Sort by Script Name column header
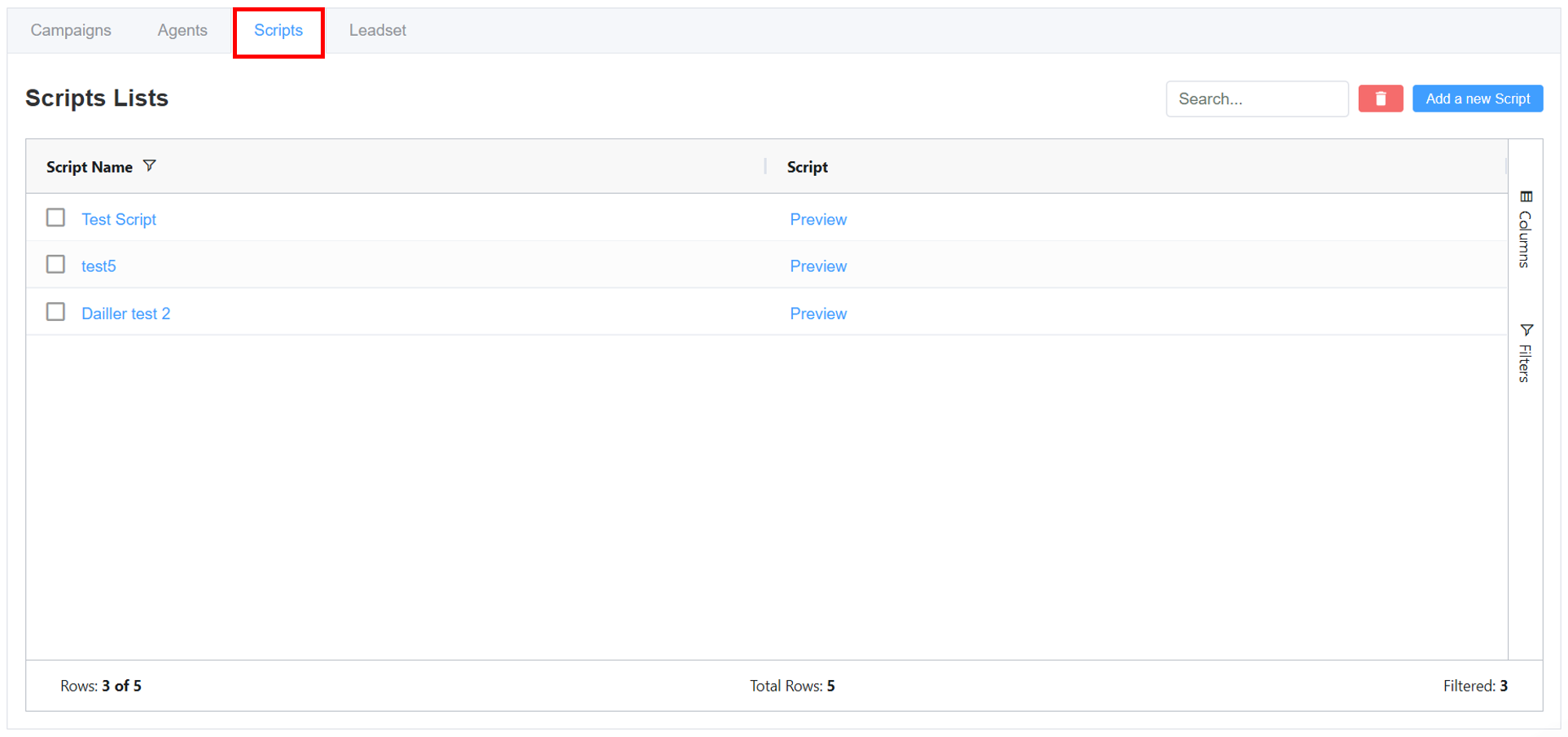The image size is (1568, 737). pyautogui.click(x=90, y=167)
